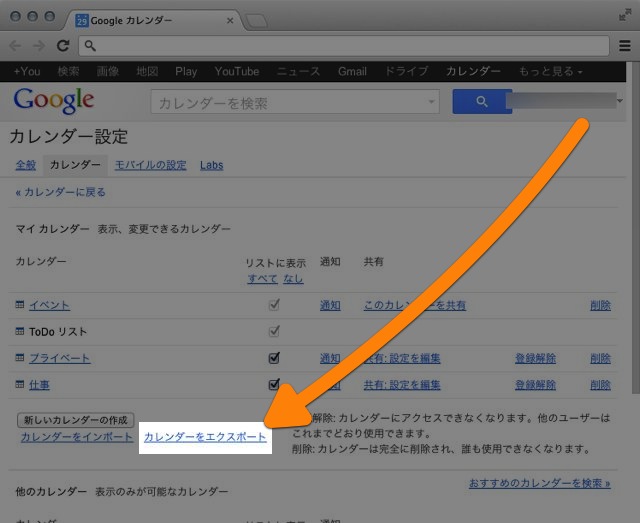Open +You in the black bar
Screen dimensions: 640x523
(27, 71)
